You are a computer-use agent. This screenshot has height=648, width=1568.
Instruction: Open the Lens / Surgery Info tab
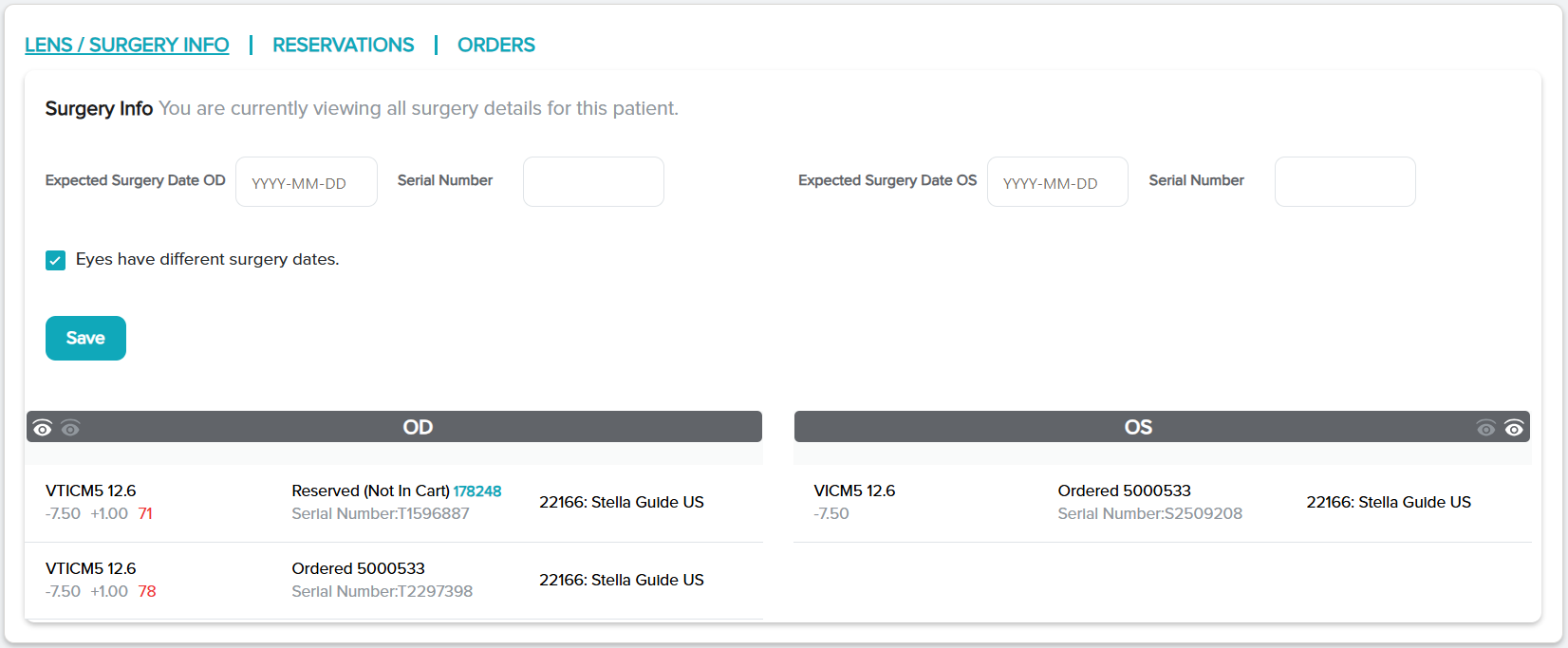(x=126, y=45)
